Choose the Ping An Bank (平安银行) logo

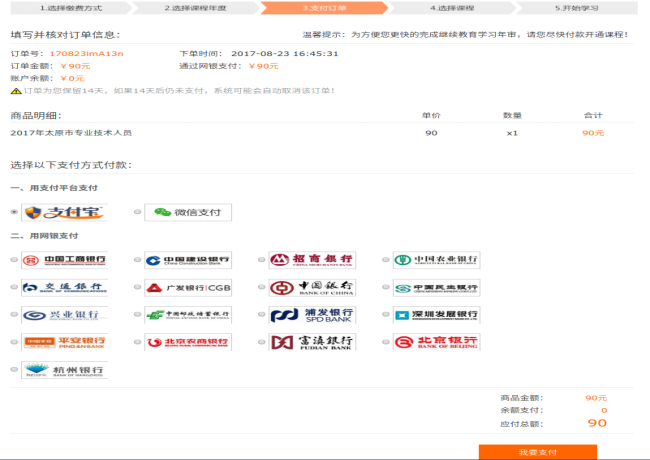tap(64, 343)
